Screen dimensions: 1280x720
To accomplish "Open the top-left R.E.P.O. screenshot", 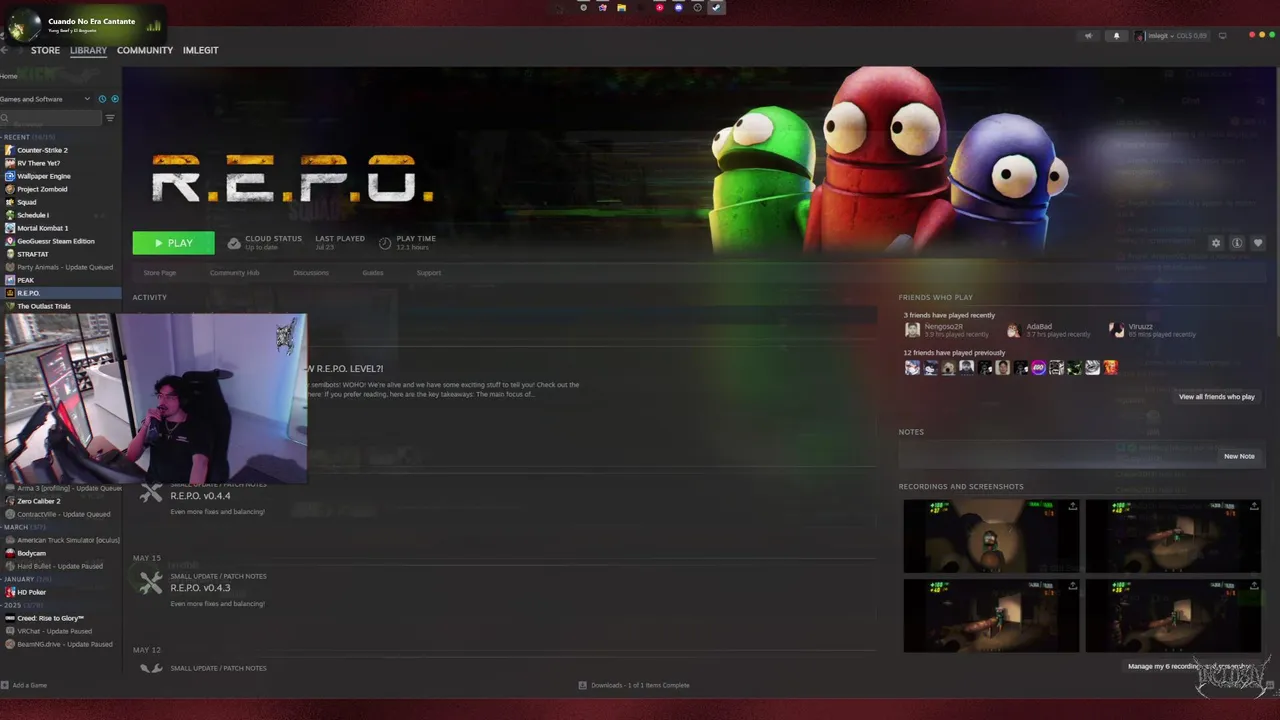I will (x=991, y=536).
